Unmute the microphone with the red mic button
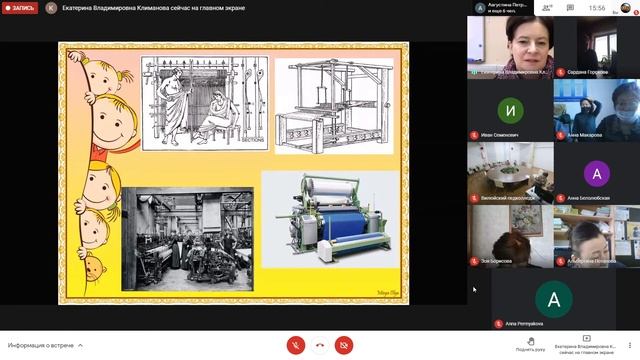 (296, 345)
